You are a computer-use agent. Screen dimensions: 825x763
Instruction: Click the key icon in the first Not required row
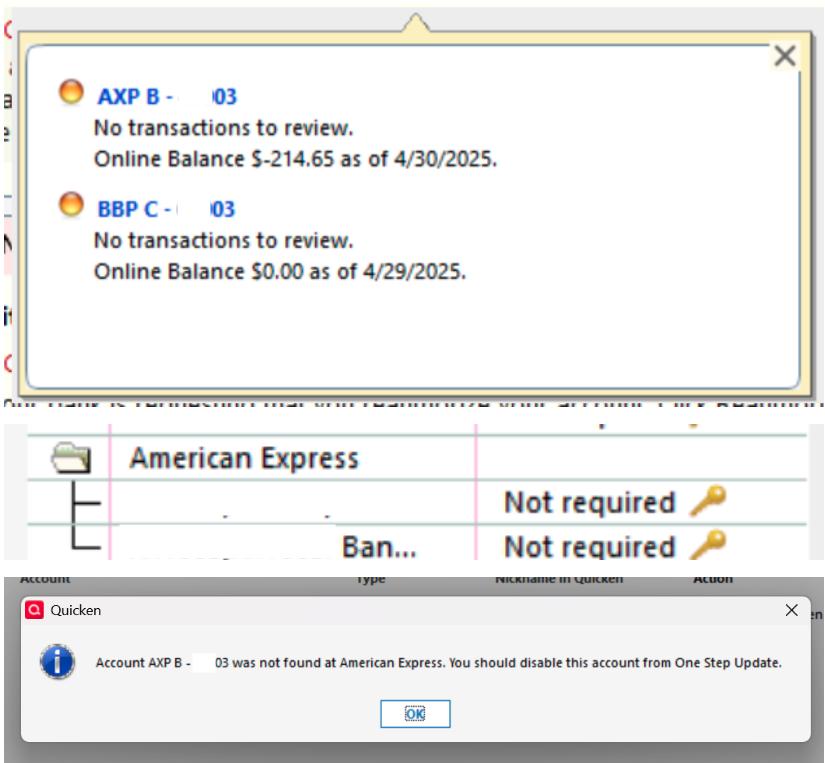pos(708,501)
